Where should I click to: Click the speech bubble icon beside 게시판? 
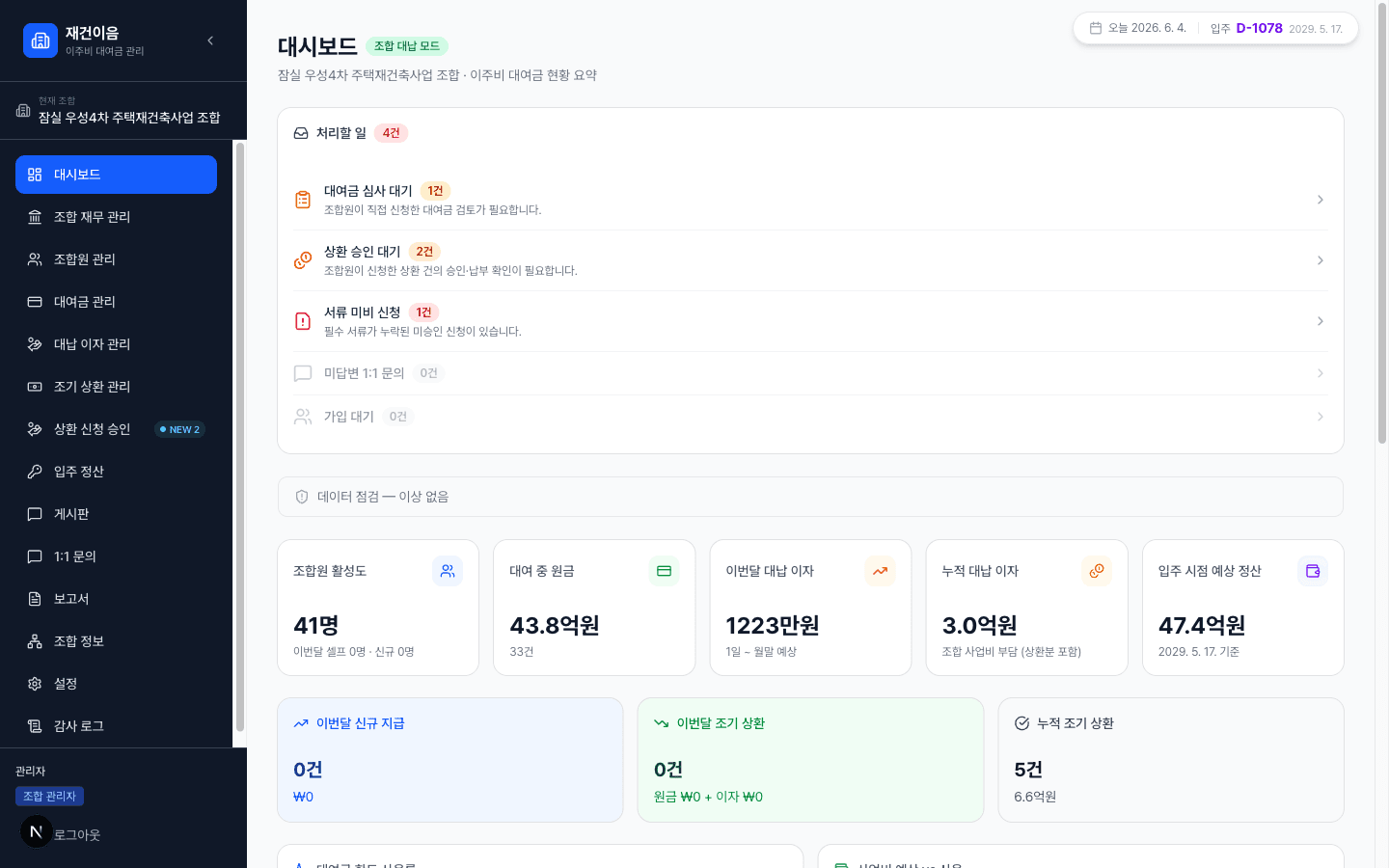coord(35,514)
